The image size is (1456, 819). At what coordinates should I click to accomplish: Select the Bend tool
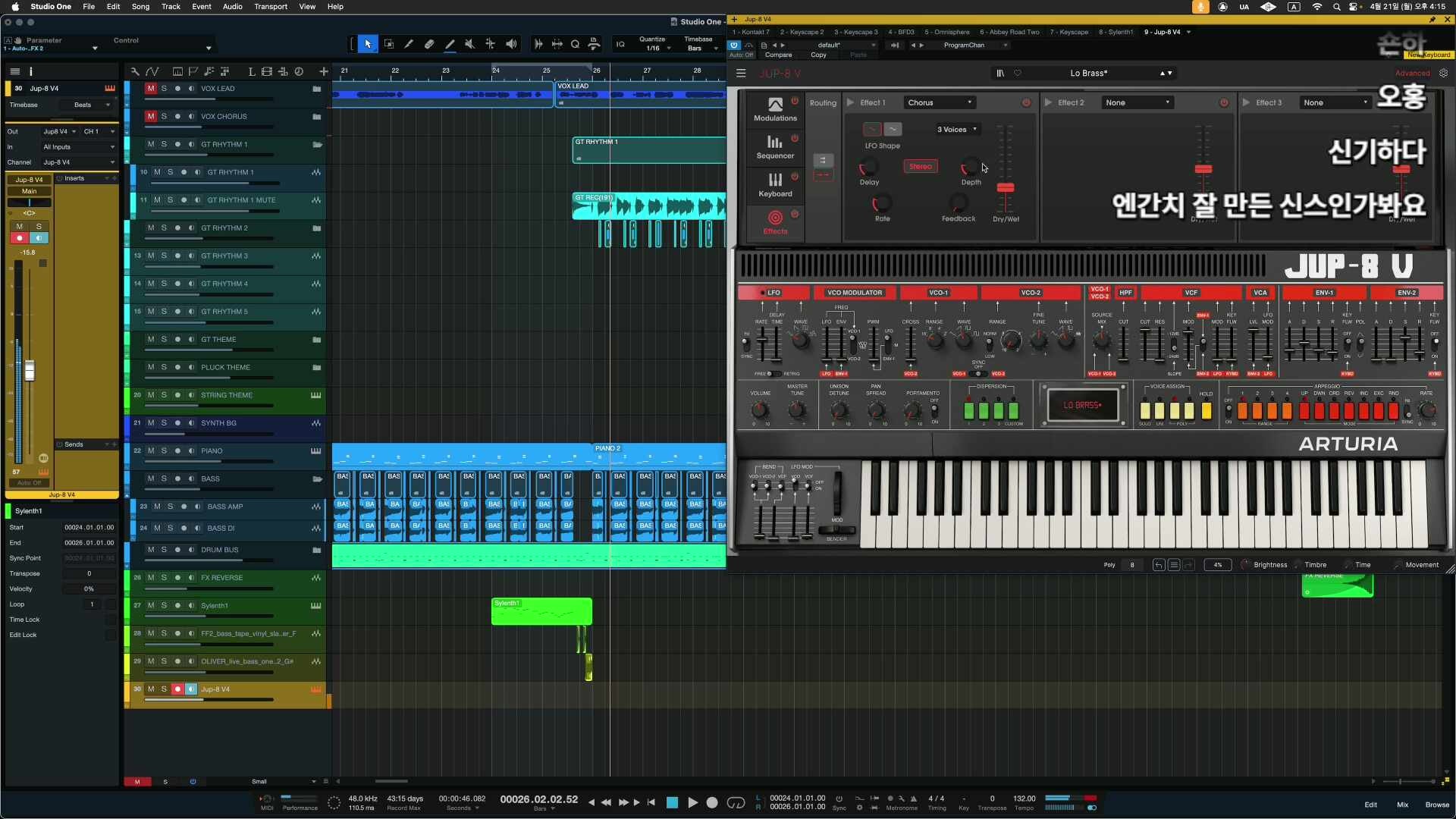(x=491, y=44)
